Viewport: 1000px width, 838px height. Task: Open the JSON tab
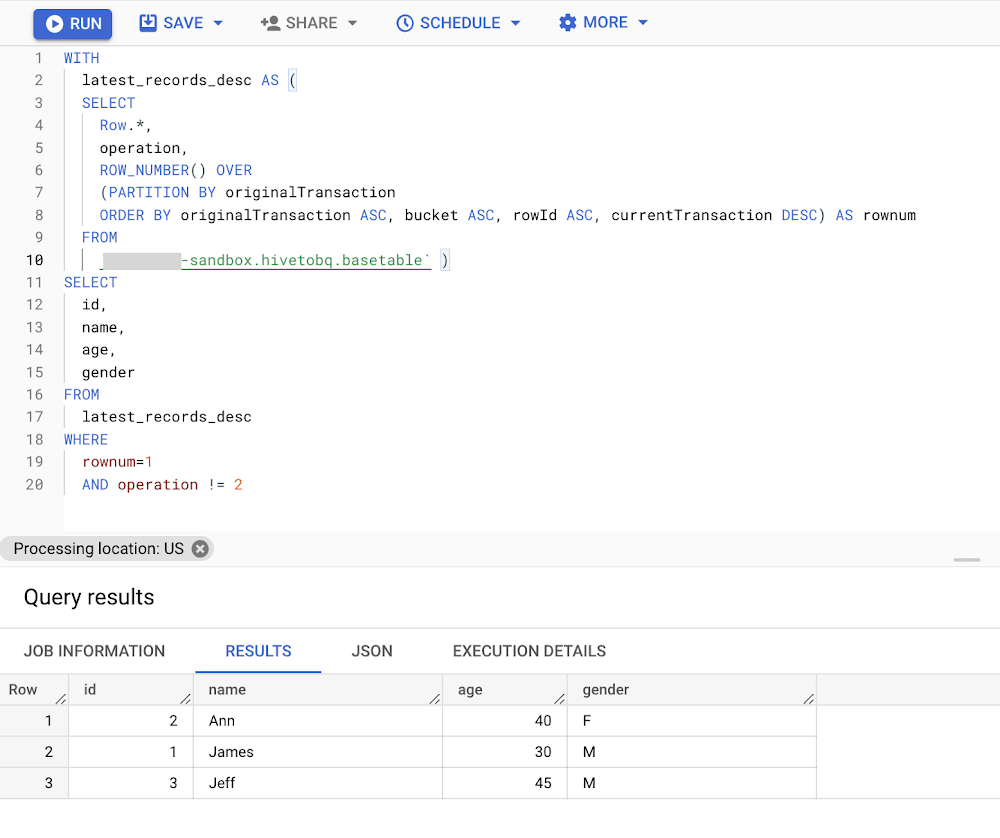[372, 651]
